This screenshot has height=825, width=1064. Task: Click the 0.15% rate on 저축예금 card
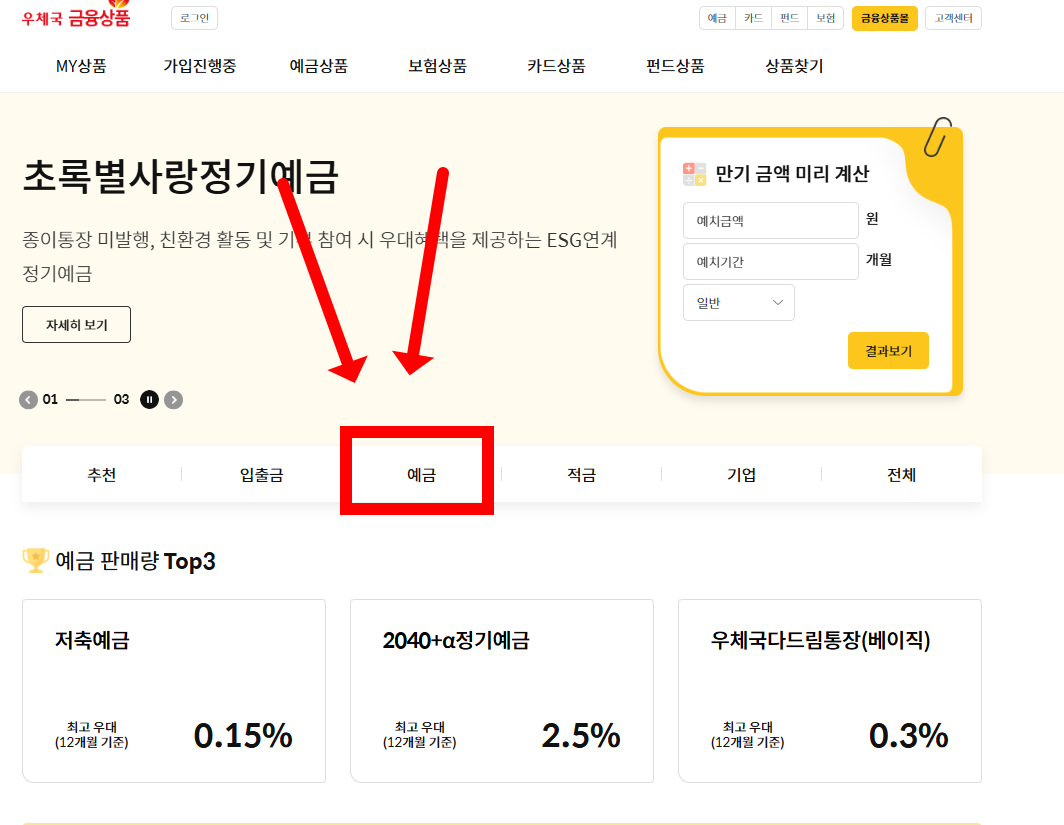243,735
